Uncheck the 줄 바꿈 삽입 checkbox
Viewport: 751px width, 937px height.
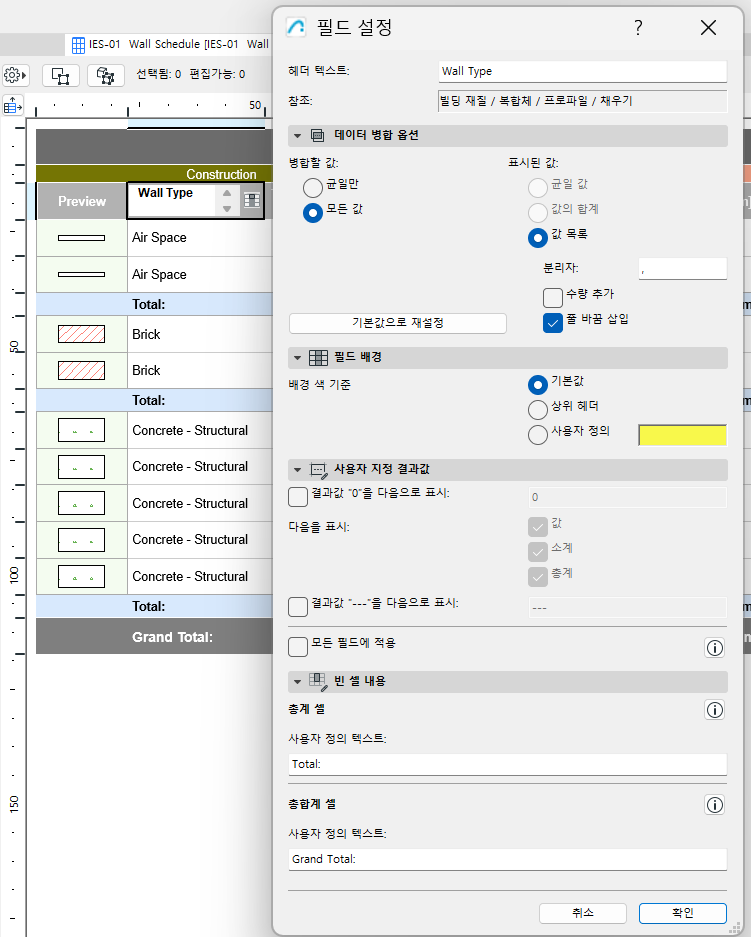553,323
